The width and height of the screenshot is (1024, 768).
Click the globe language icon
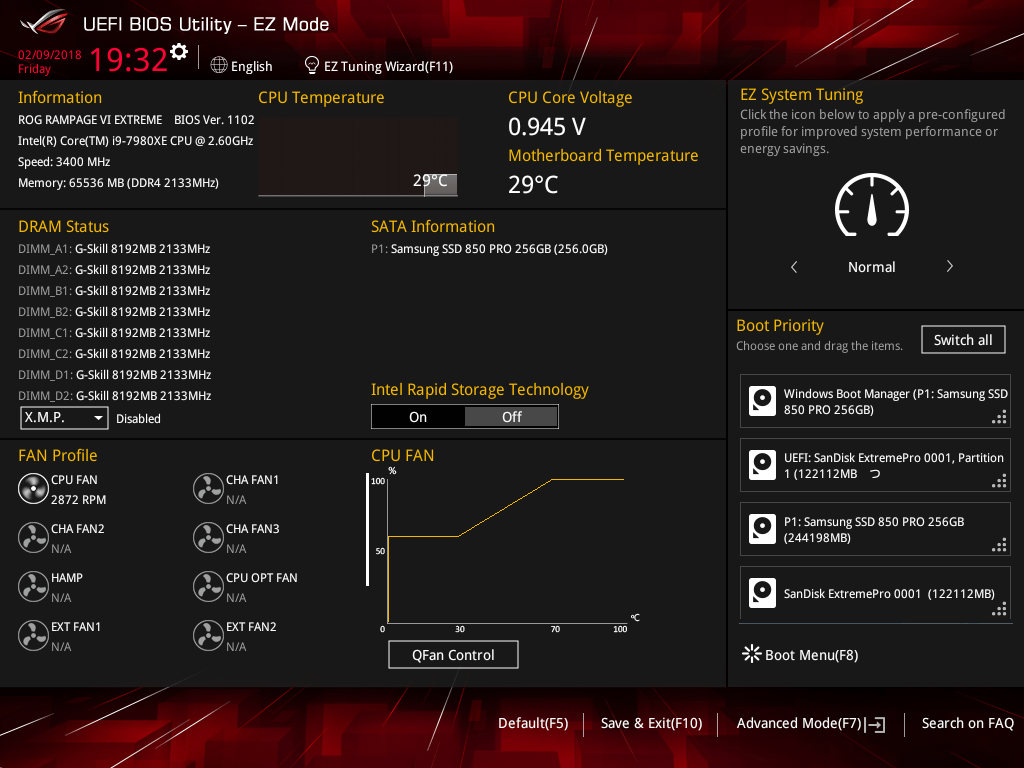pos(219,65)
